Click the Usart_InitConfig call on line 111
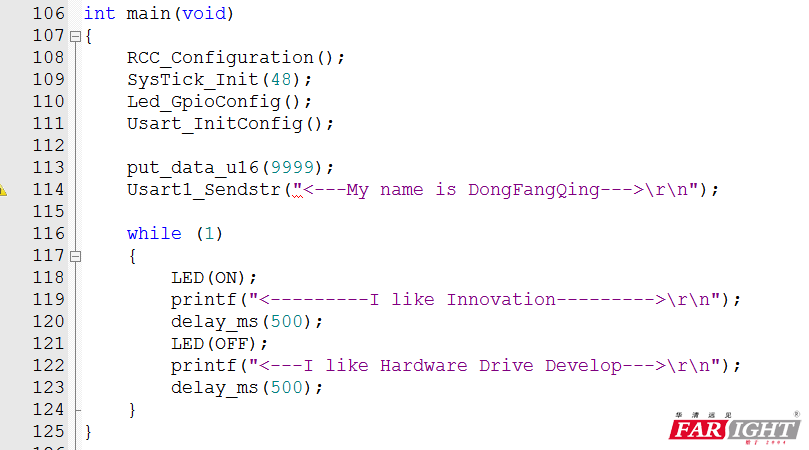The image size is (809, 450). [230, 124]
